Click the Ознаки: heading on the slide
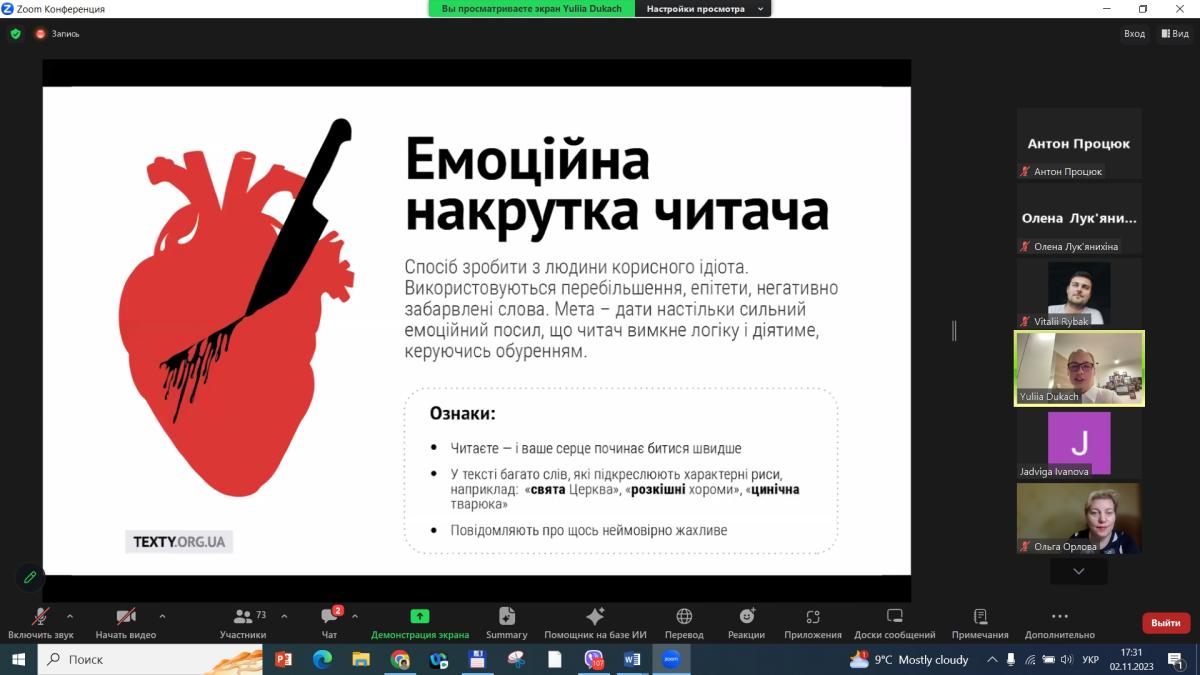Viewport: 1200px width, 675px height. pyautogui.click(x=463, y=413)
